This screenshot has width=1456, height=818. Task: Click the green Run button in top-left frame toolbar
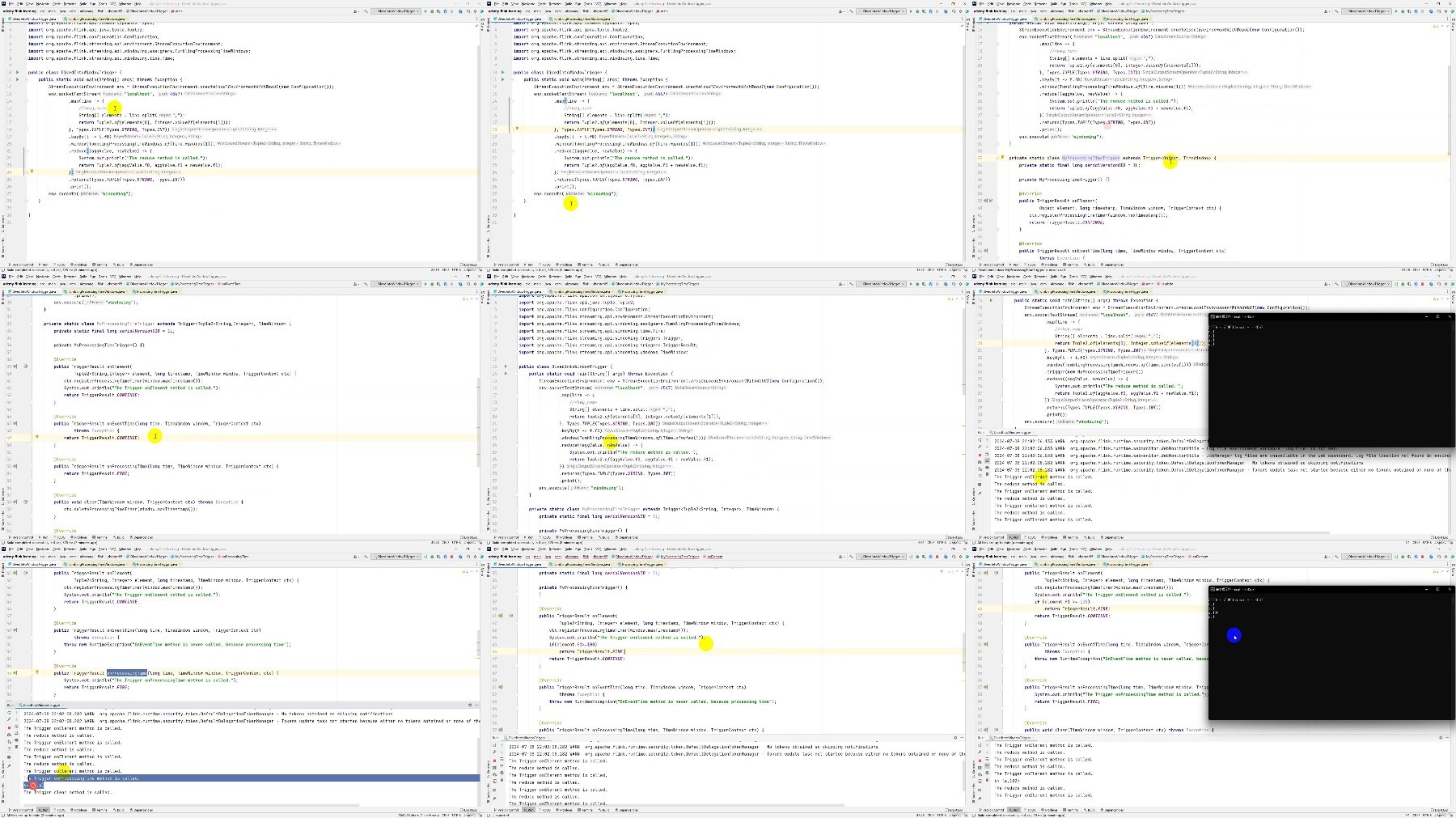[425, 11]
